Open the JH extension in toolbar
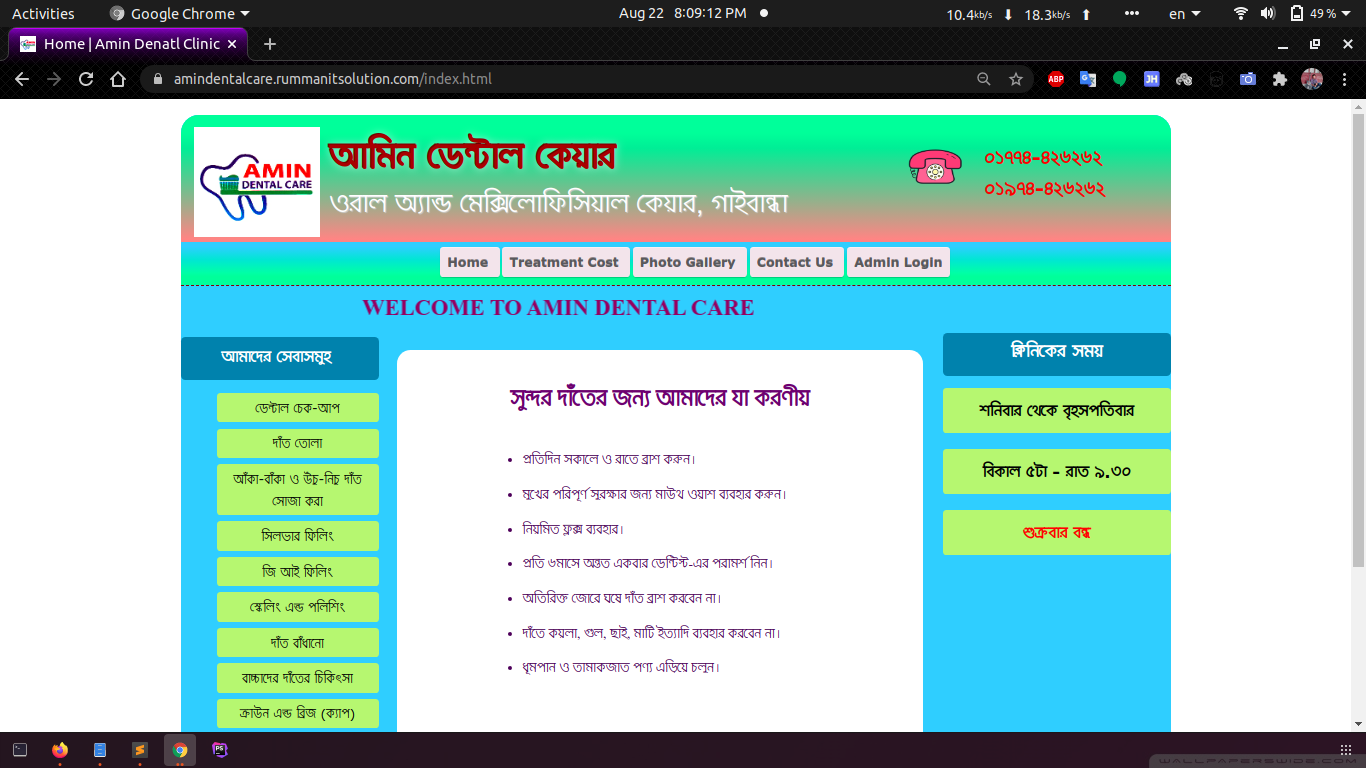The height and width of the screenshot is (768, 1366). click(x=1151, y=79)
